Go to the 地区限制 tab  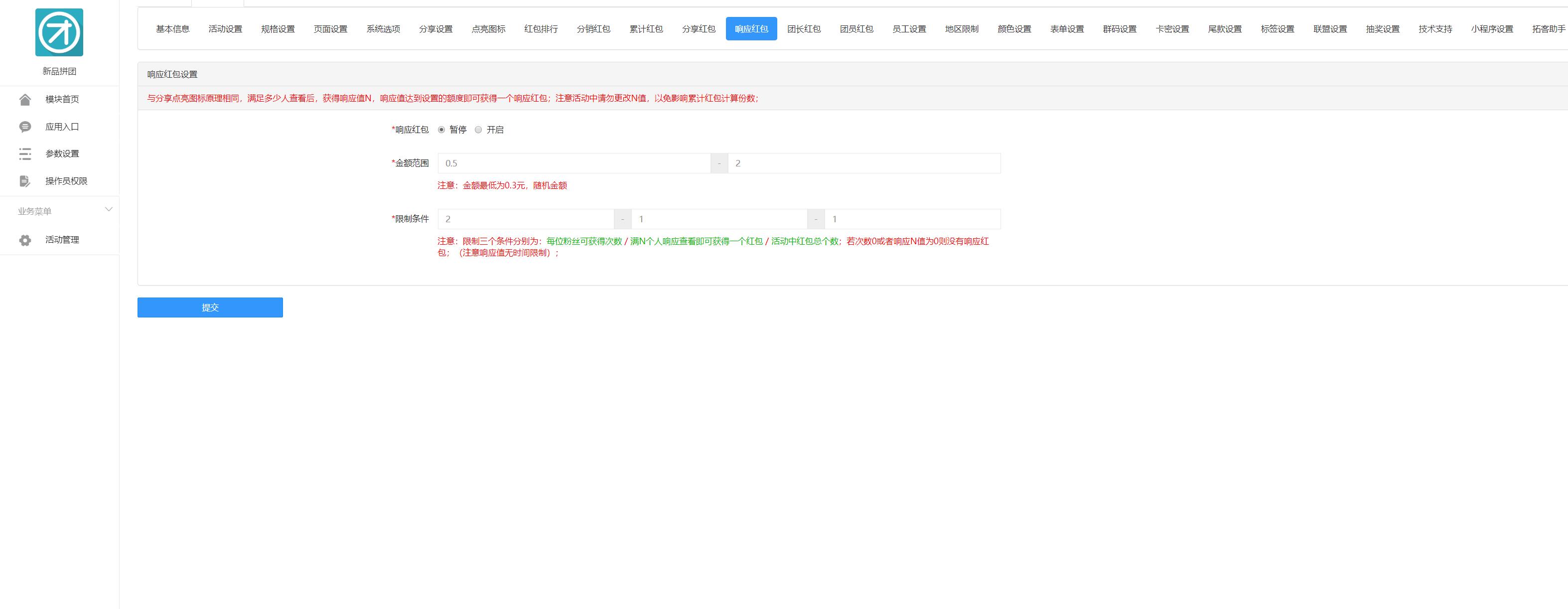(x=962, y=28)
